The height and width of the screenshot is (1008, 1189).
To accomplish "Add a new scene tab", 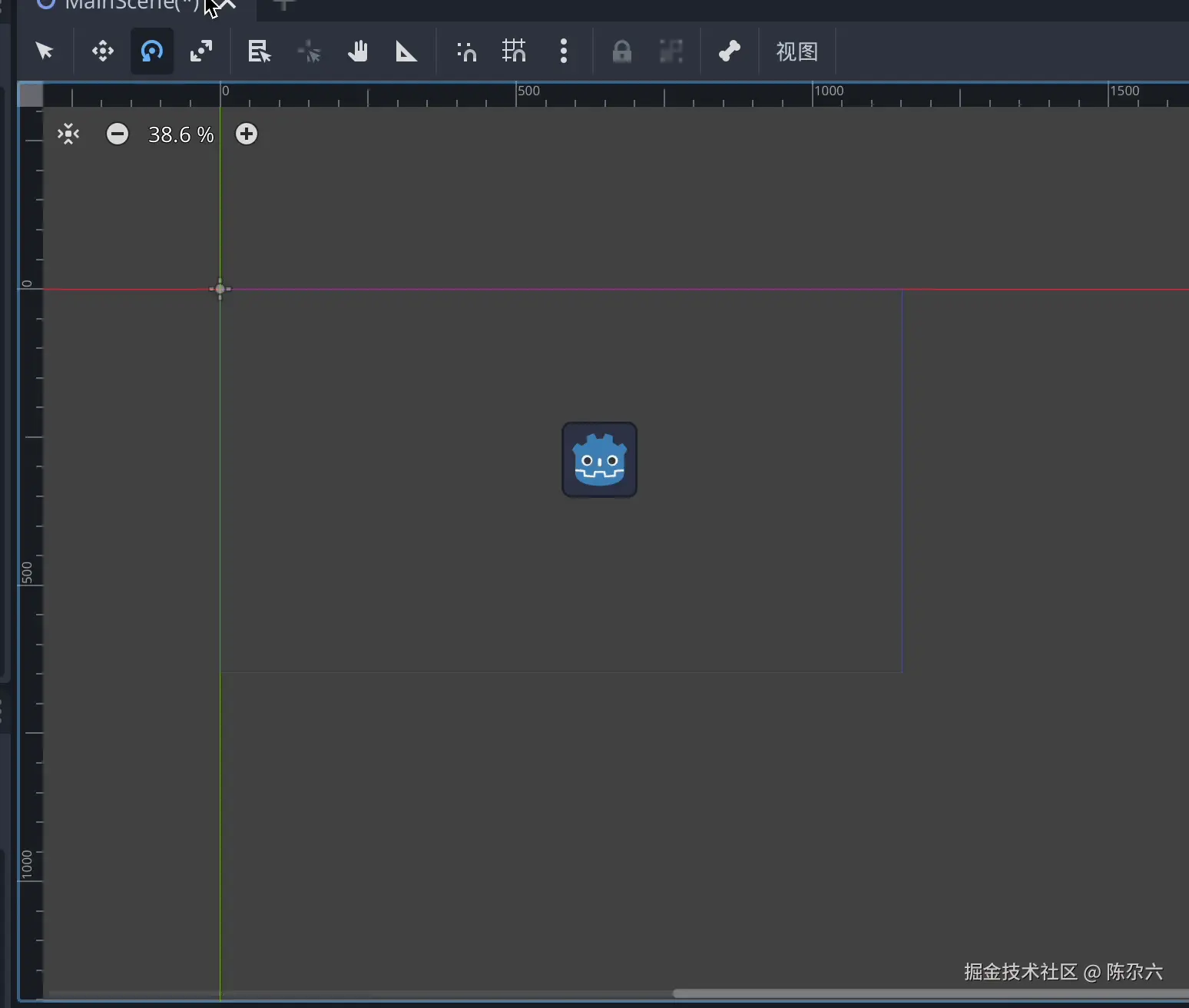I will tap(284, 5).
